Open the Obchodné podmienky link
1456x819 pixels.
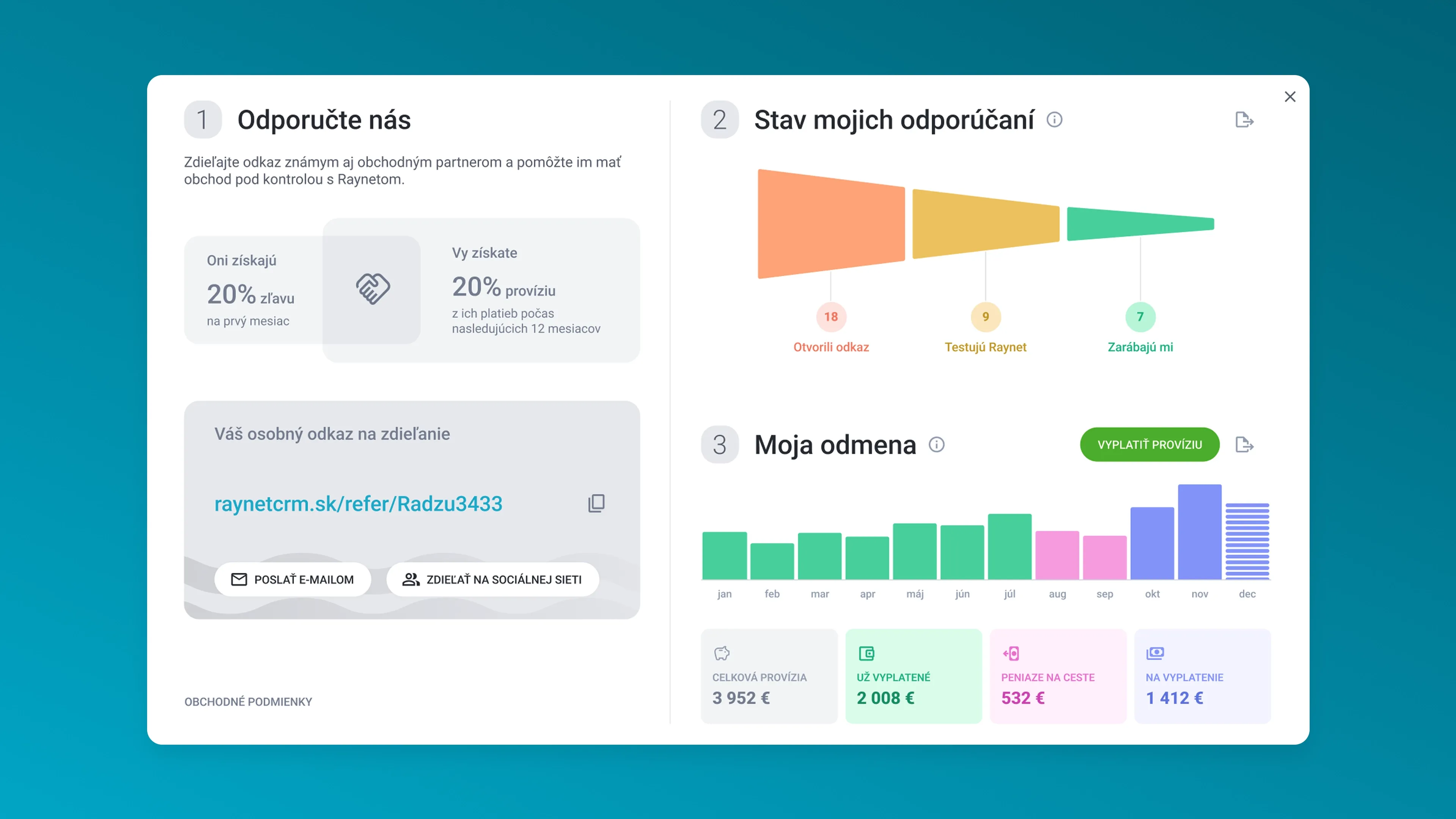point(248,701)
